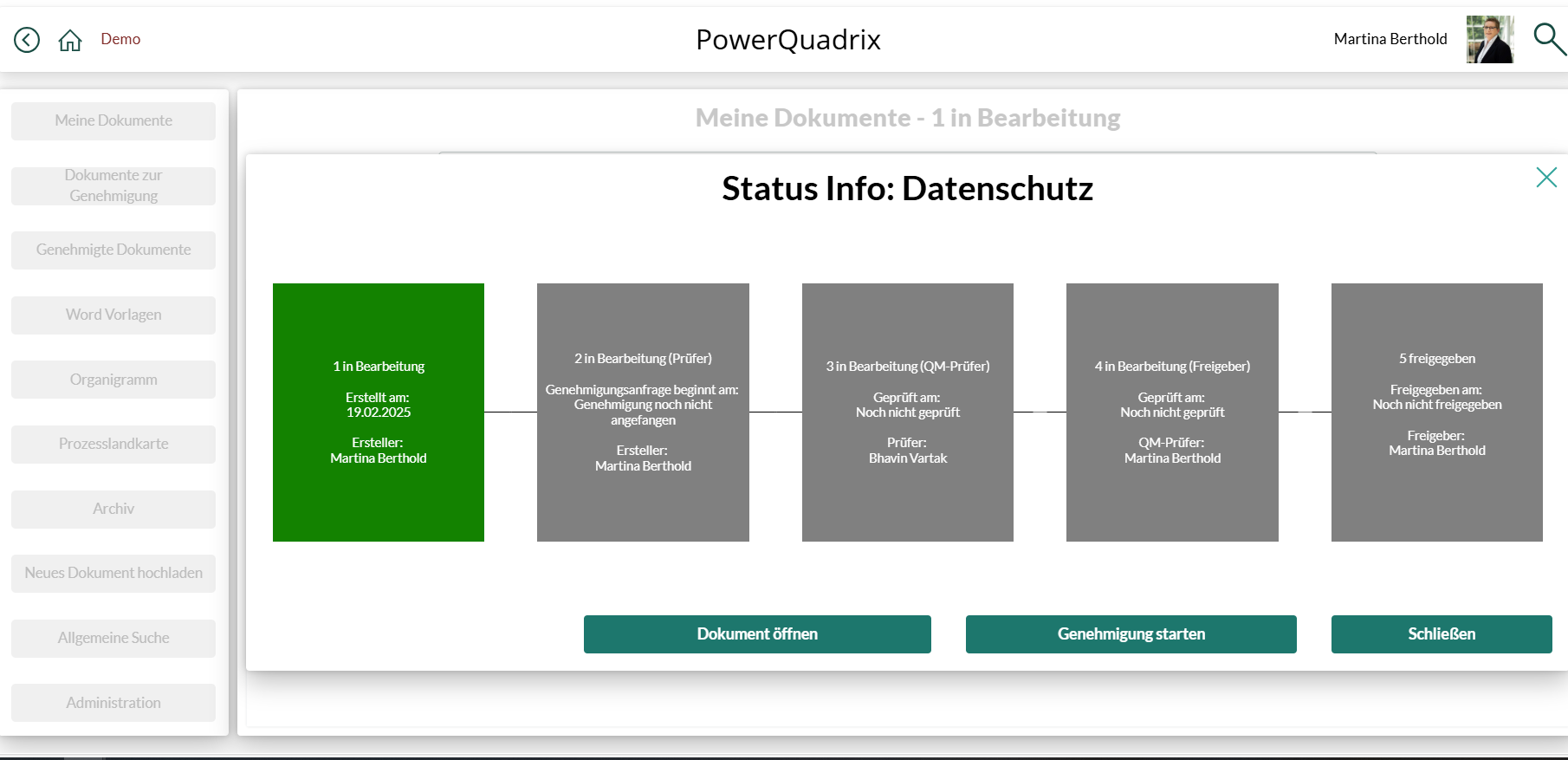This screenshot has width=1568, height=760.
Task: Click Meine Dokumente - 1 in Bearbeitung heading
Action: tap(908, 118)
